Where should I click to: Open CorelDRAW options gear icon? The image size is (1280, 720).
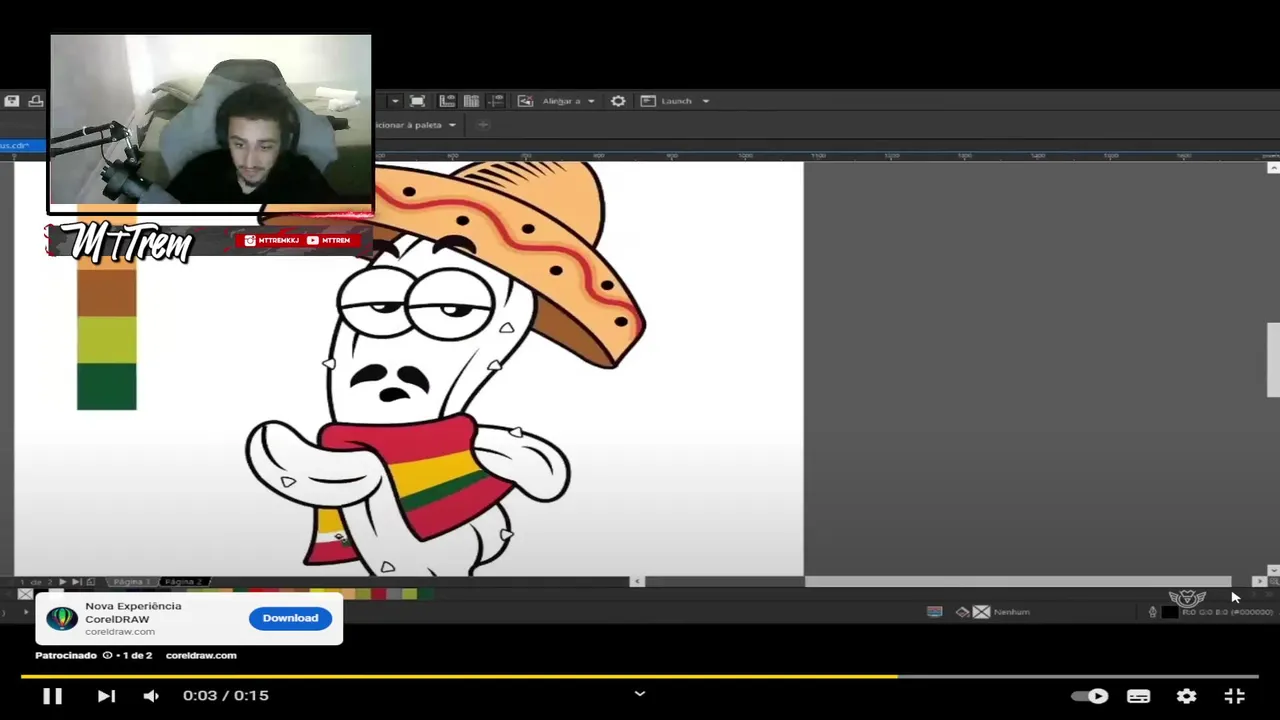pos(618,101)
